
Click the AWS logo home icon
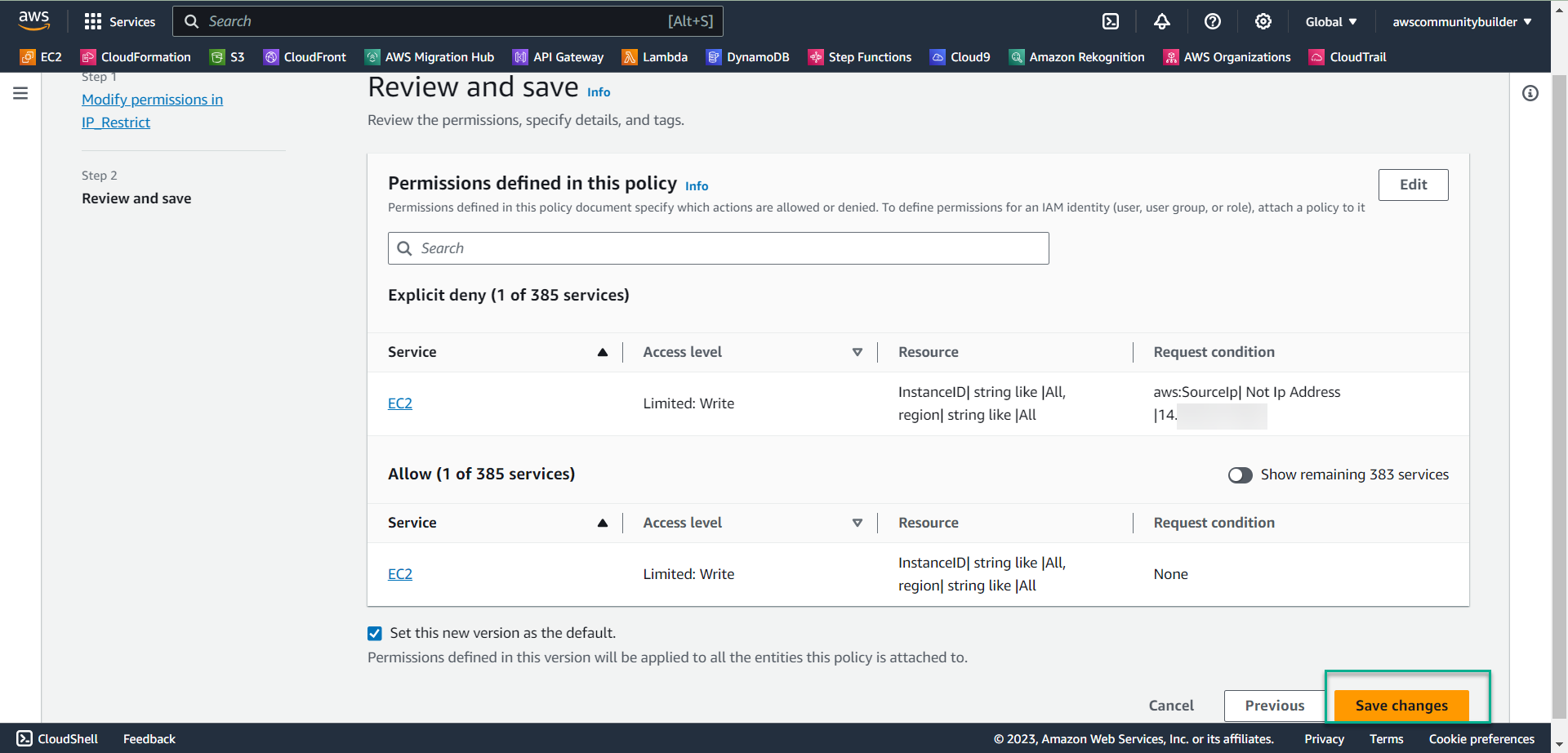pyautogui.click(x=33, y=20)
